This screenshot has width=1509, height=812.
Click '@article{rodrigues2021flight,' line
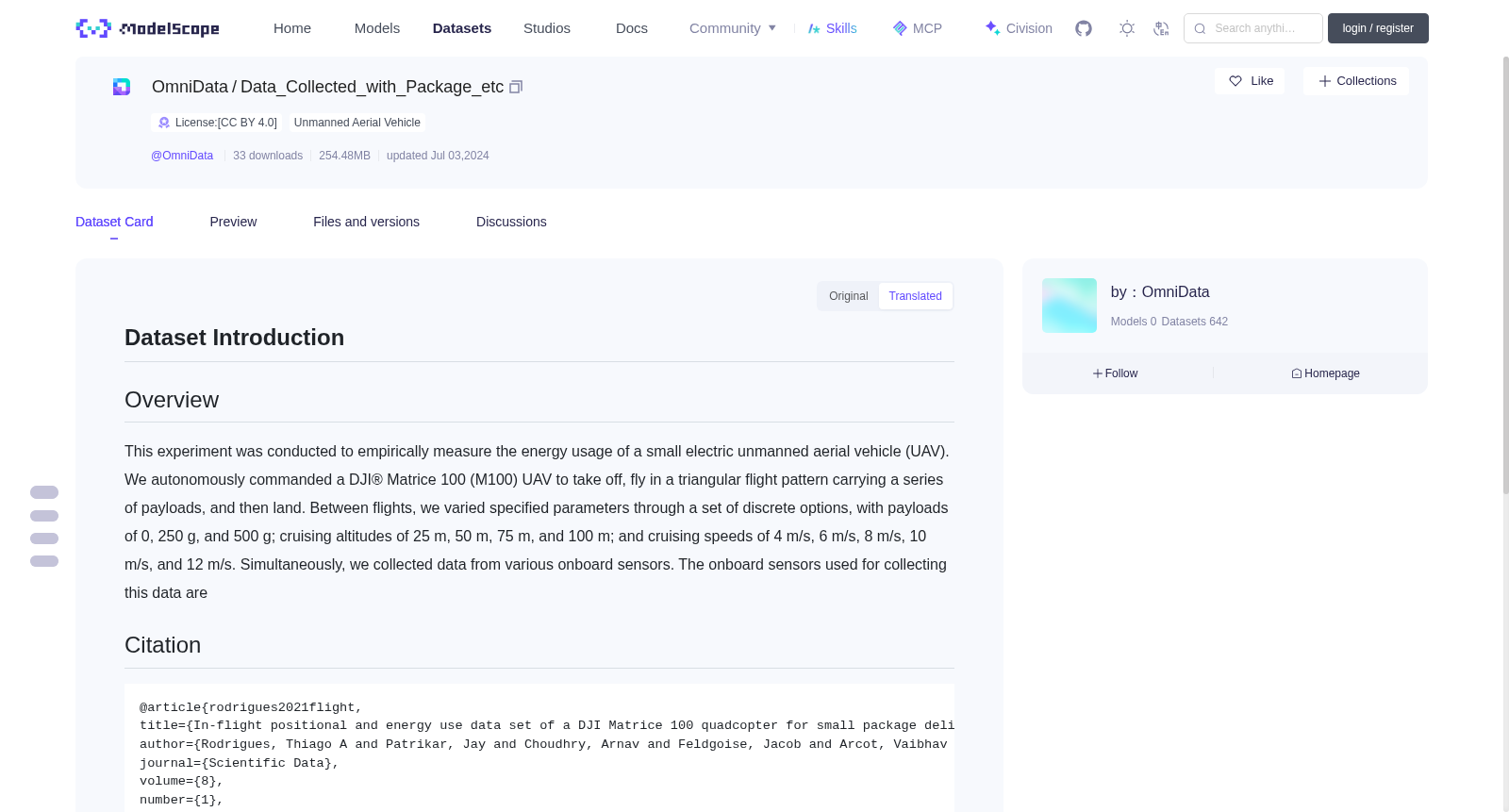point(251,707)
